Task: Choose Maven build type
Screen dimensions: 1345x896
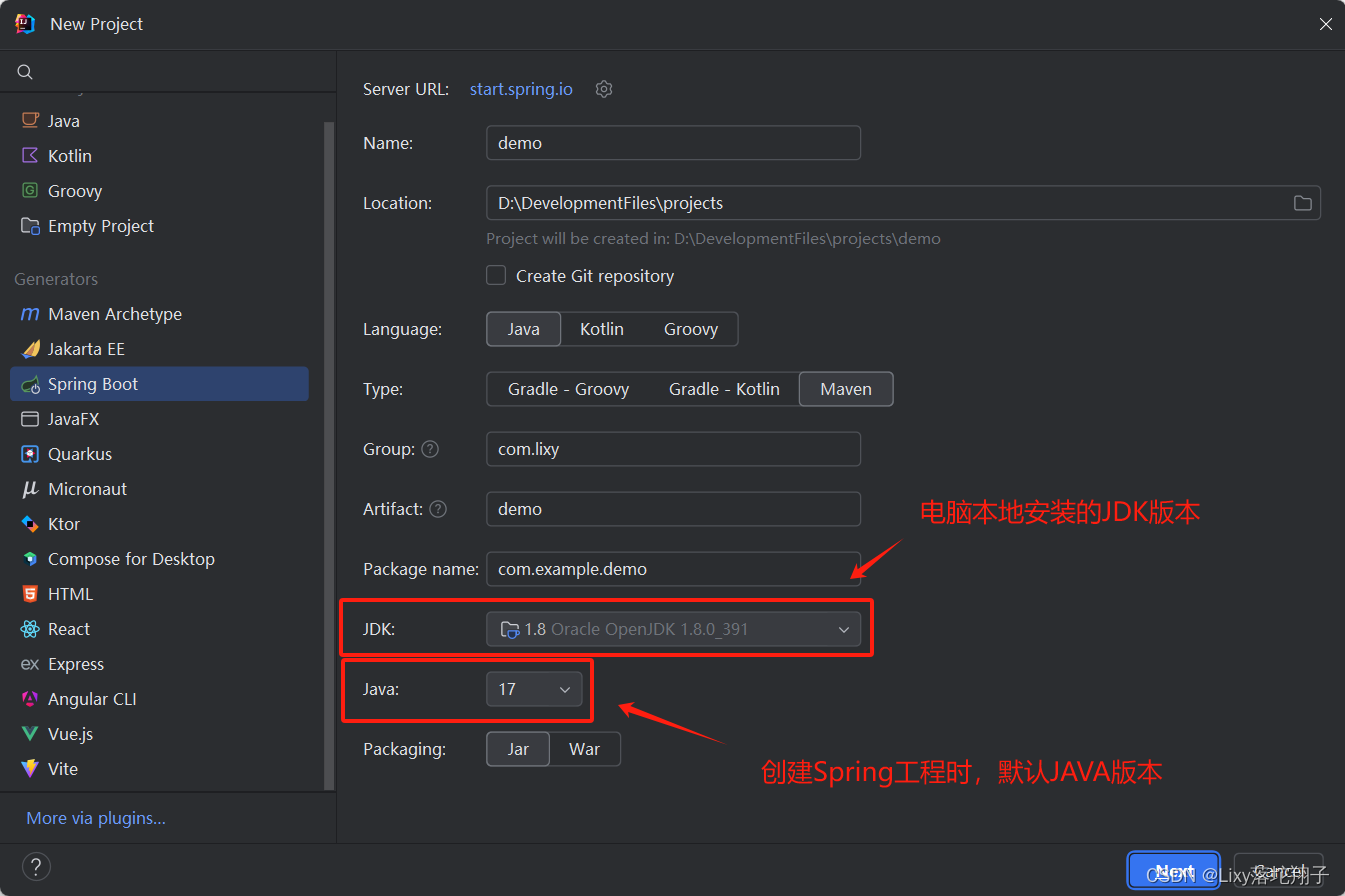Action: point(846,389)
